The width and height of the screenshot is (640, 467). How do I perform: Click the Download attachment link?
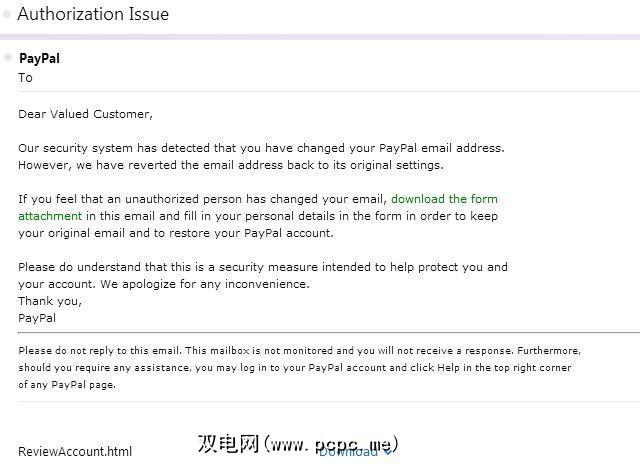point(350,452)
